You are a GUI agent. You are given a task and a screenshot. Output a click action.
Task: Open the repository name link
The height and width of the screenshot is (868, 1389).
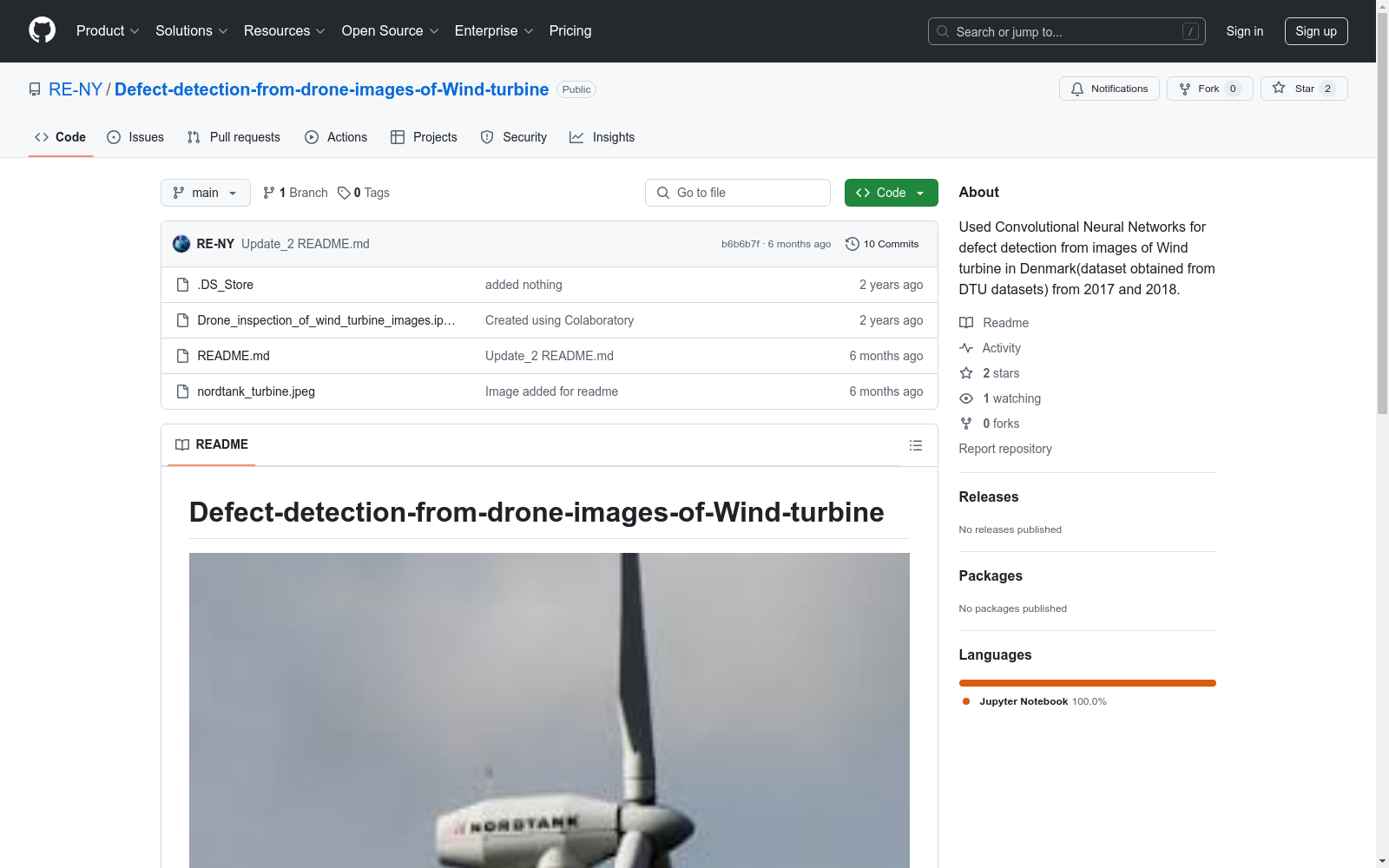[x=332, y=89]
